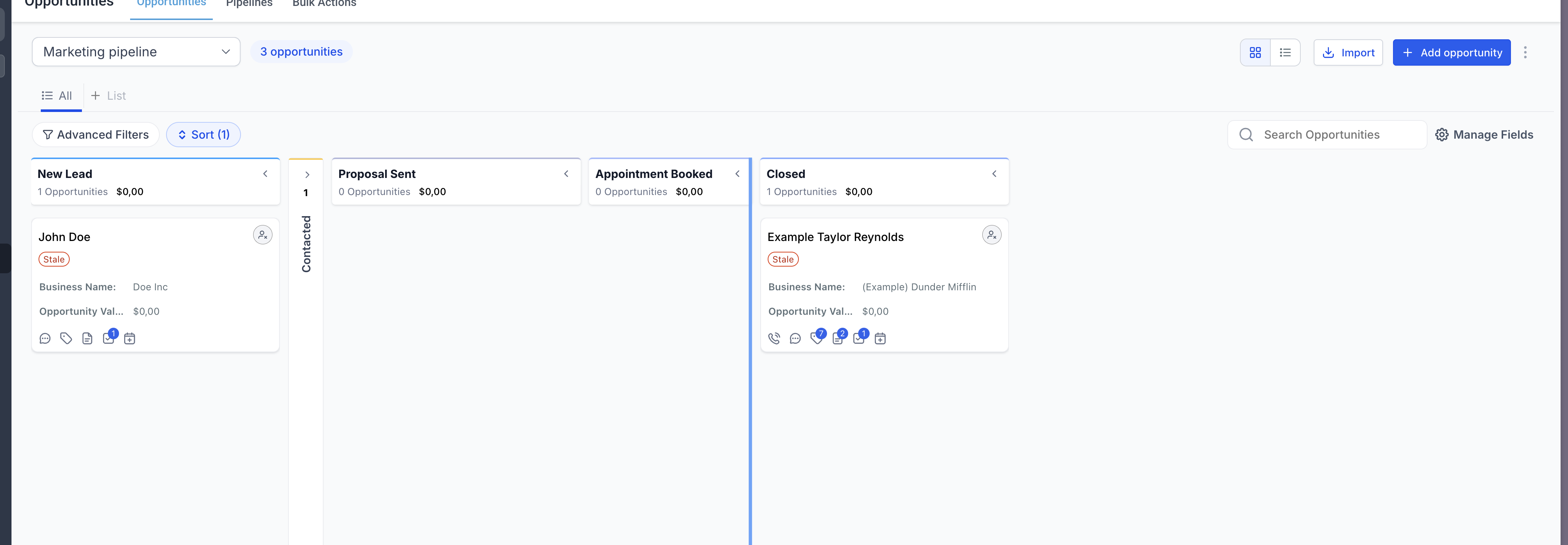Click the three-dot more options menu

tap(1525, 52)
